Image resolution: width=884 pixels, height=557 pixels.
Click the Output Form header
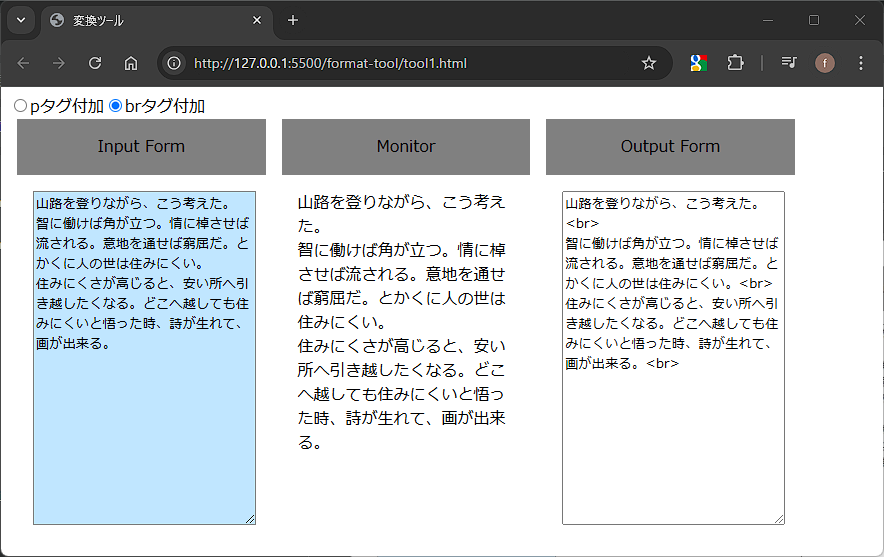point(670,147)
